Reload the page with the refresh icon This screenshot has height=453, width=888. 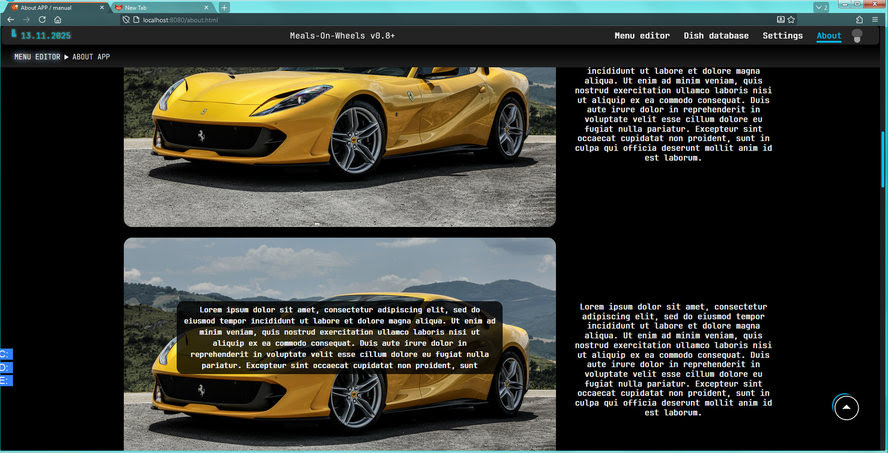point(42,20)
